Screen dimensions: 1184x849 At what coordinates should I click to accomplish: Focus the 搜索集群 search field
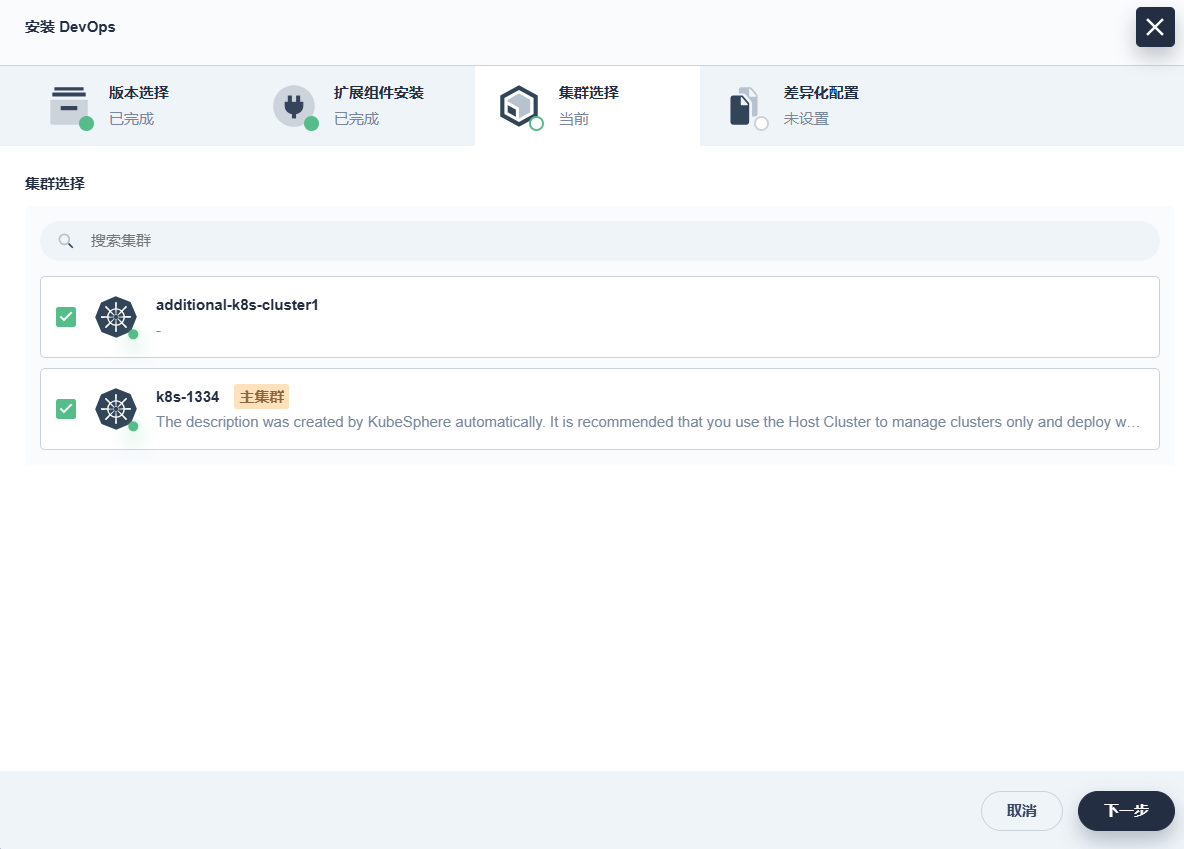pyautogui.click(x=600, y=241)
